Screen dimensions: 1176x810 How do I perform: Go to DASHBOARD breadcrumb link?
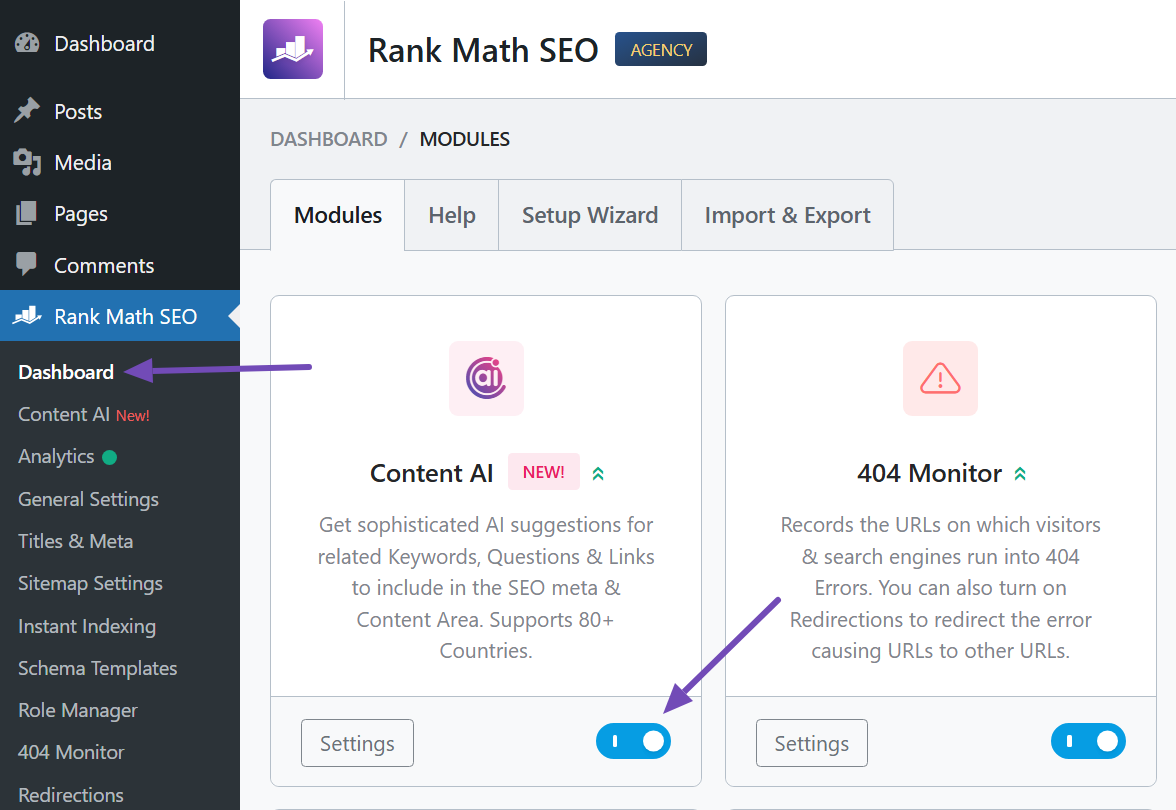pos(329,139)
